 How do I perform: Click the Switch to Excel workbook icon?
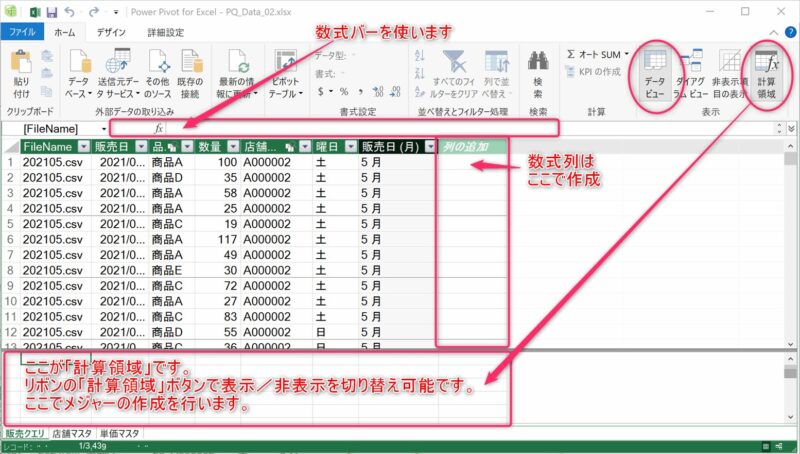[x=35, y=11]
